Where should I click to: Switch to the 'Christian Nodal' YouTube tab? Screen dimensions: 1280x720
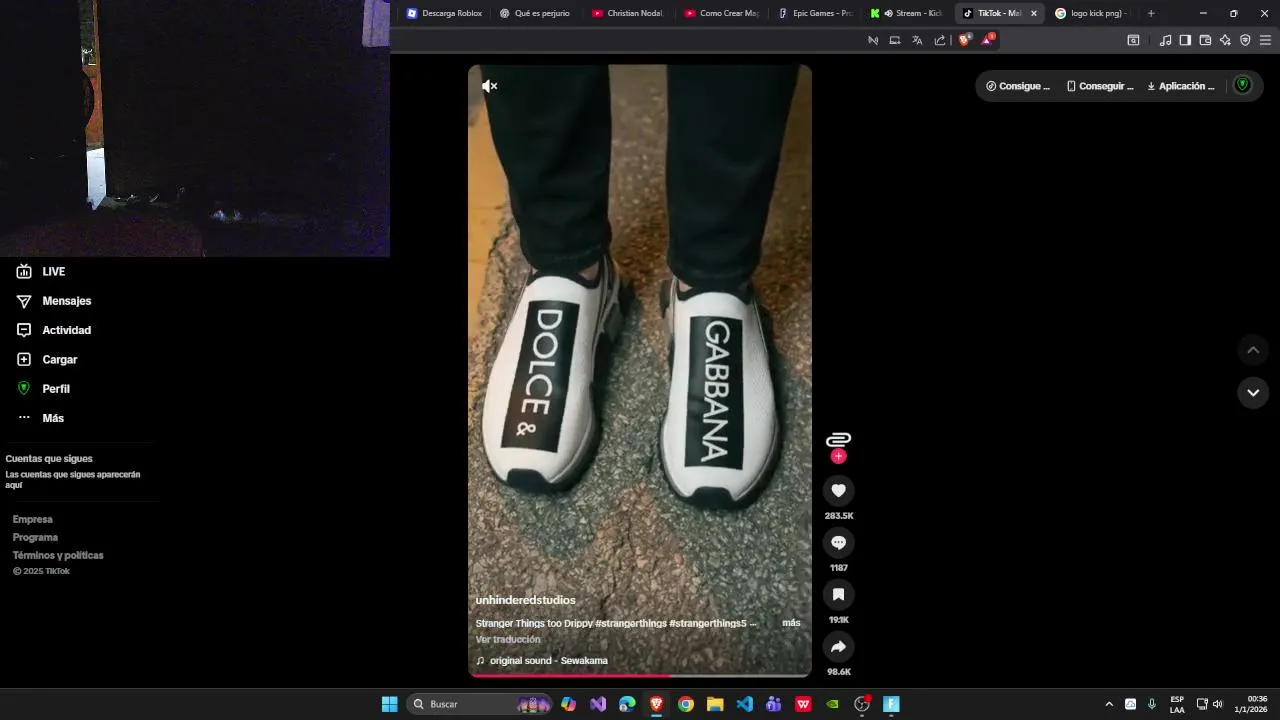[629, 13]
